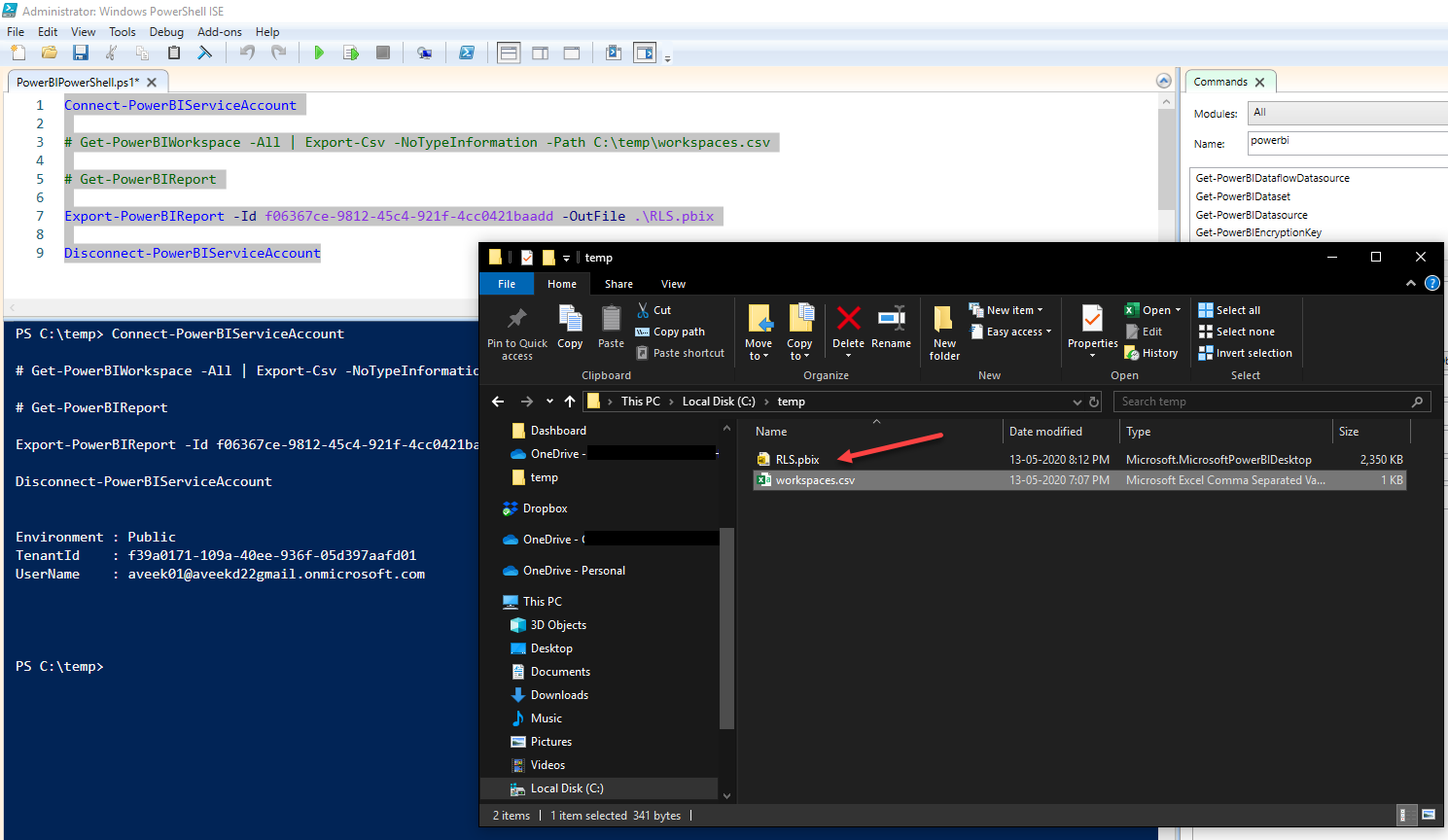
Task: Toggle the Show Command Add-on pane button
Action: point(645,53)
